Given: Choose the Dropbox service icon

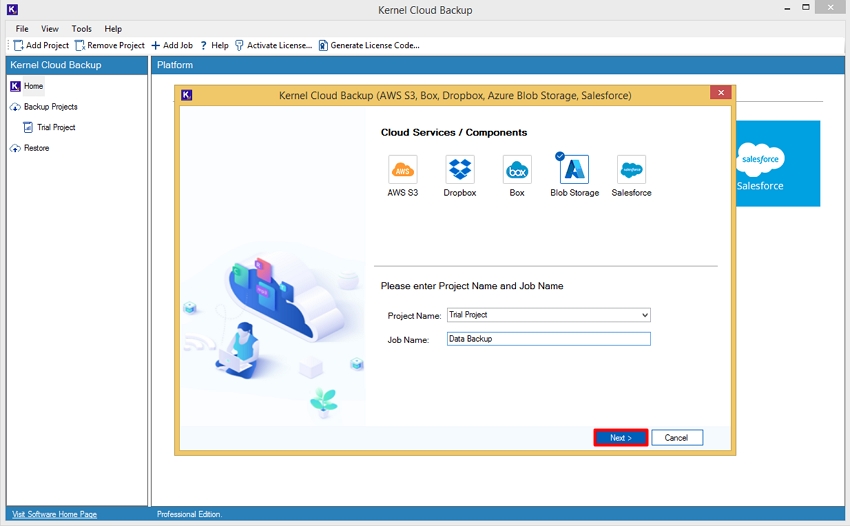Looking at the screenshot, I should (460, 170).
